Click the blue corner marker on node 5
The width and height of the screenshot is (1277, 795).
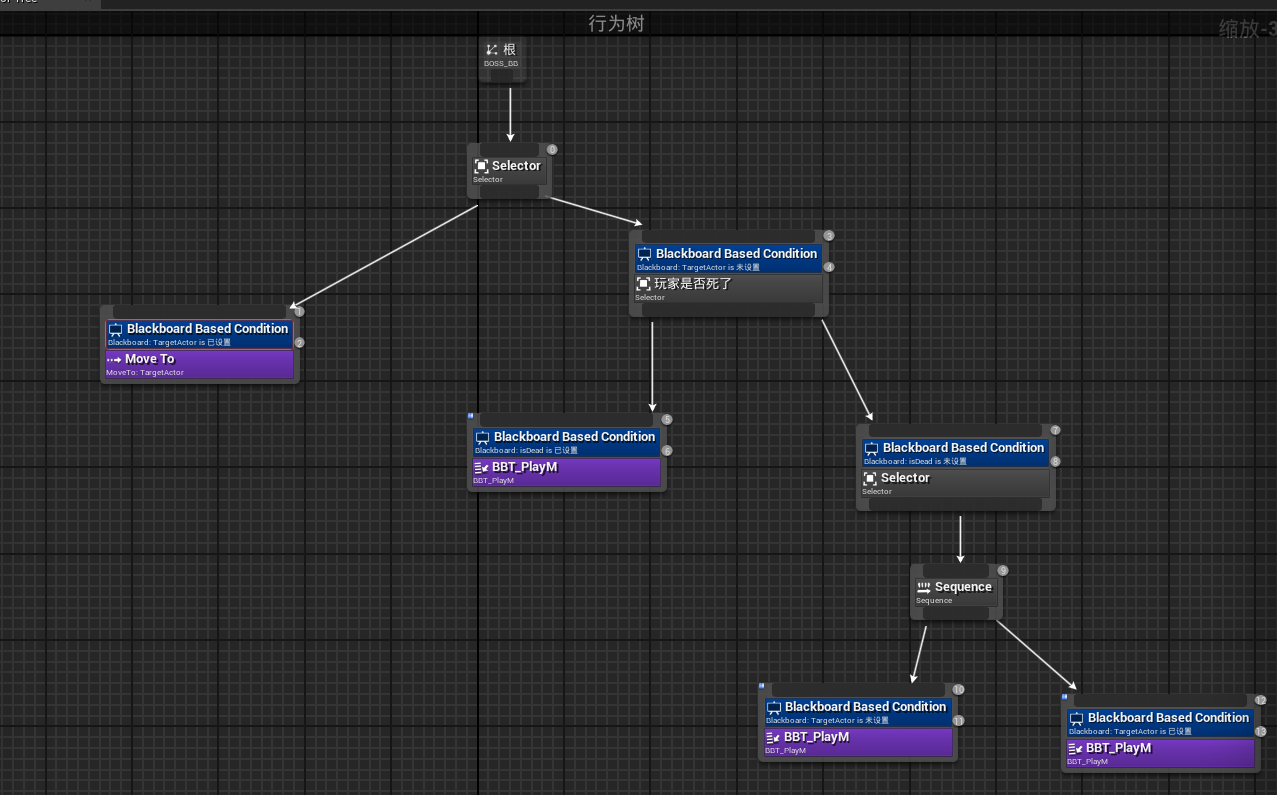pyautogui.click(x=470, y=415)
